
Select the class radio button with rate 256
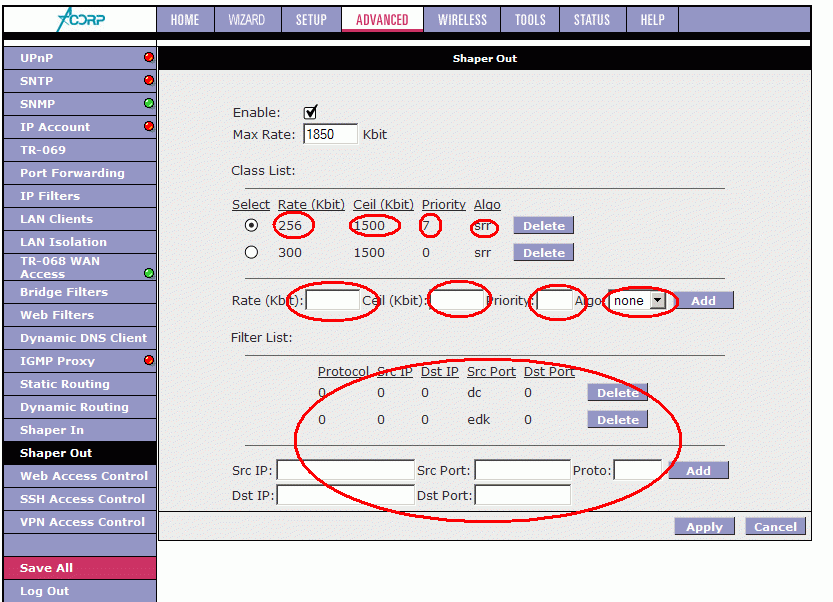pos(251,225)
